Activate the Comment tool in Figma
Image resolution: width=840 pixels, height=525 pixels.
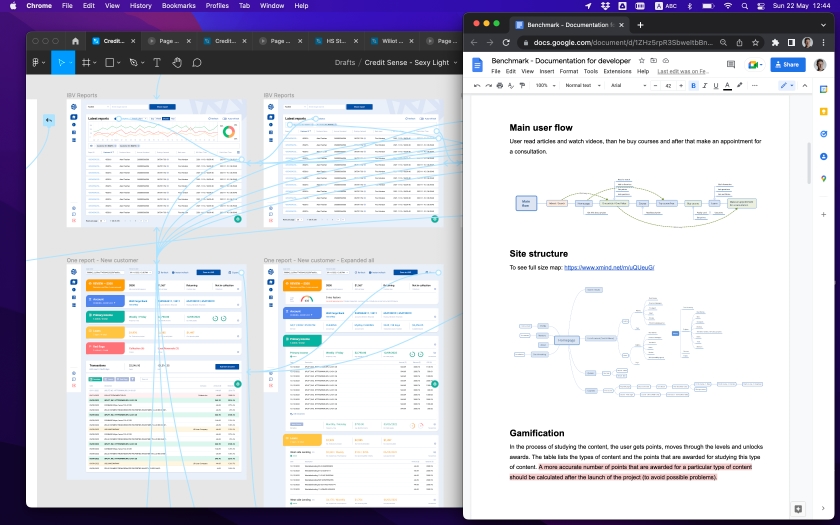tap(197, 63)
